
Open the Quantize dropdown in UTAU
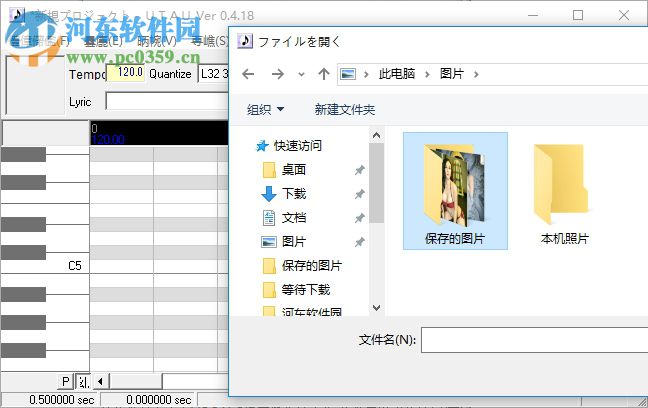[213, 74]
